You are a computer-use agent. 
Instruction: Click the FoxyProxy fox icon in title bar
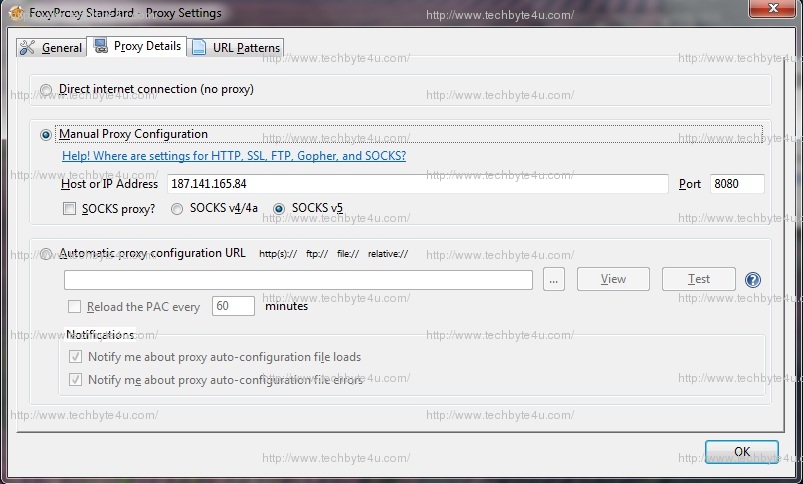[x=16, y=13]
